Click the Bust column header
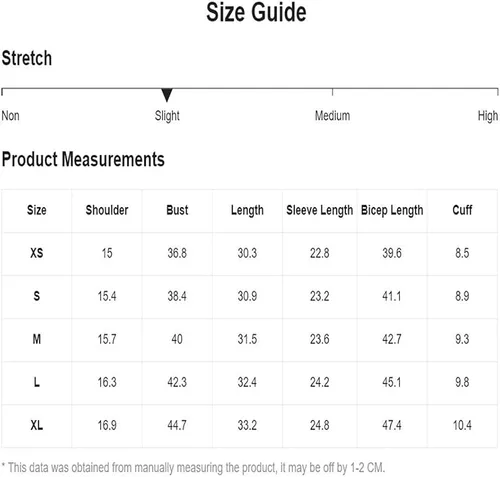This screenshot has width=500, height=477. point(177,210)
